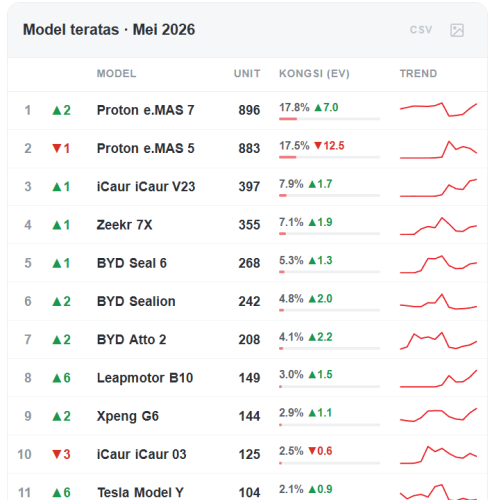Screen dimensions: 497x500
Task: Open Proton e.MAS 7 trend sparkline
Action: (438, 110)
